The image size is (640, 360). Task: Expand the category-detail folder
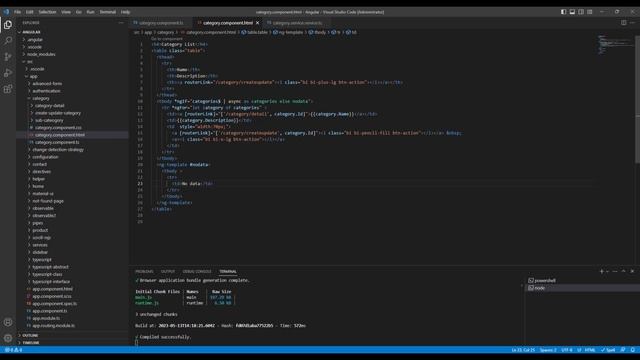pyautogui.click(x=49, y=106)
